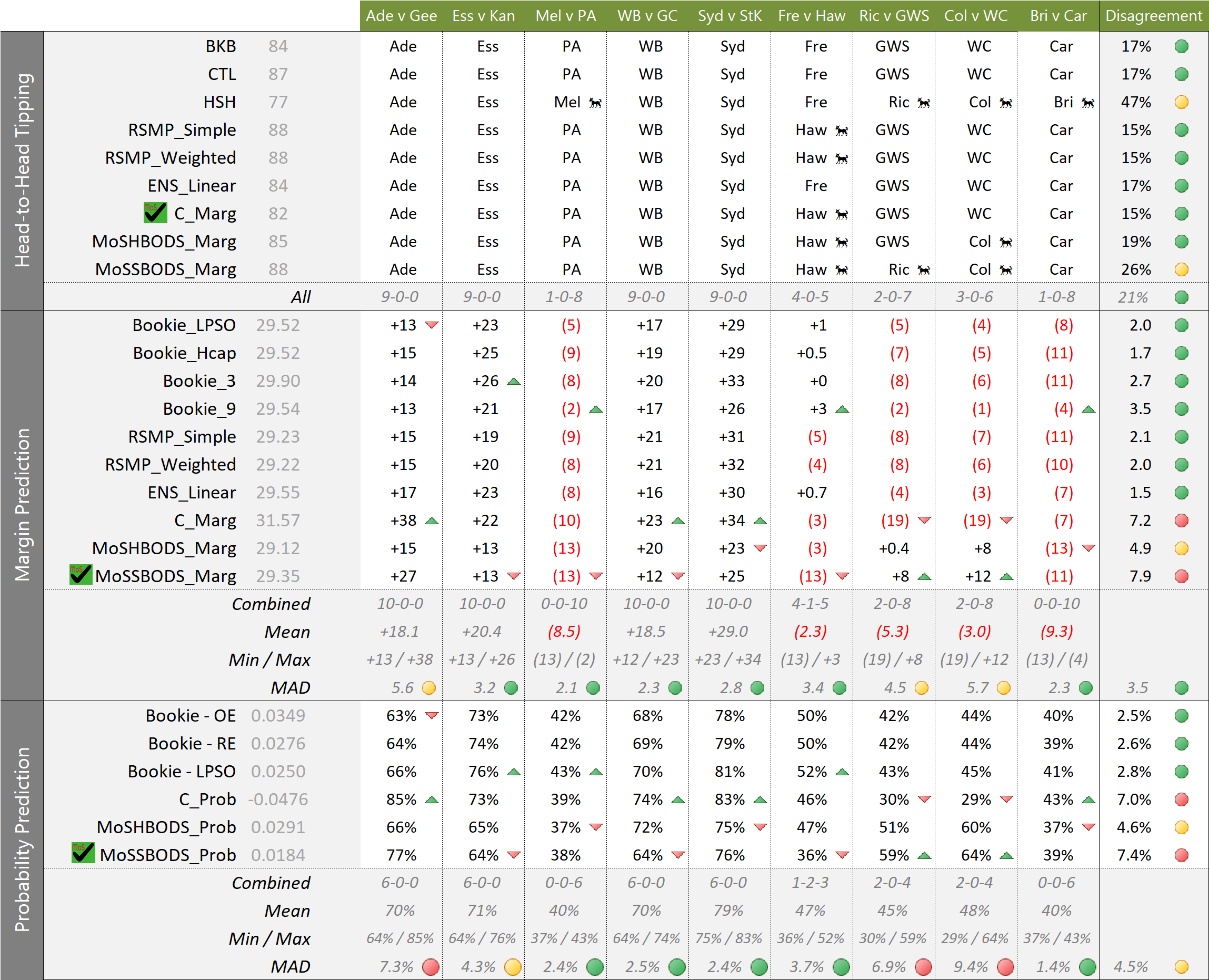Click the Min / Max (19) / +12 cell
Image resolution: width=1209 pixels, height=980 pixels.
(974, 659)
